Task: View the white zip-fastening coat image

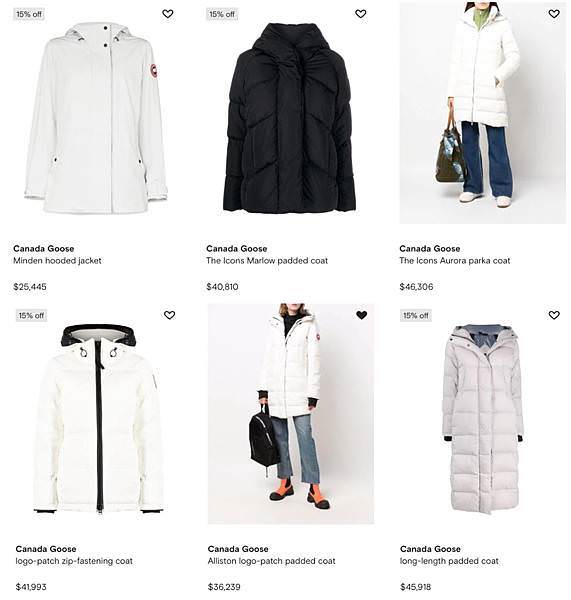Action: click(98, 418)
